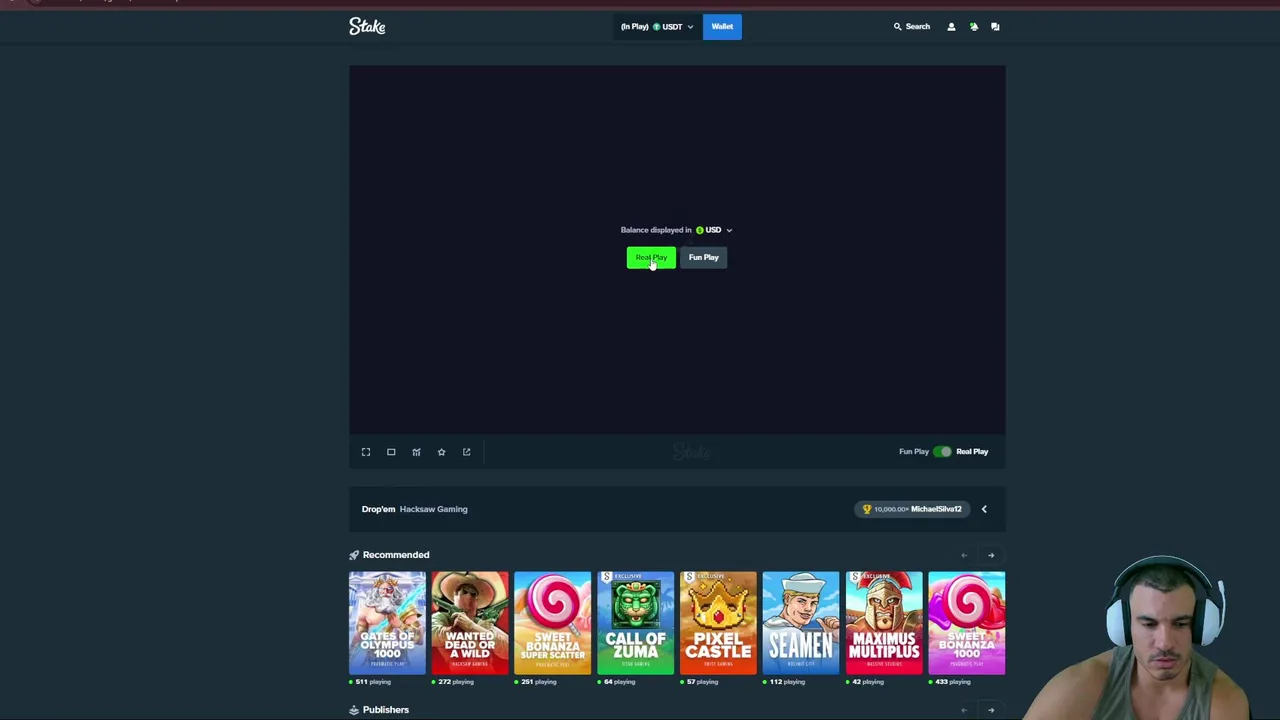The image size is (1280, 720).
Task: Toggle the Fun Play / Real Play switch
Action: point(942,452)
